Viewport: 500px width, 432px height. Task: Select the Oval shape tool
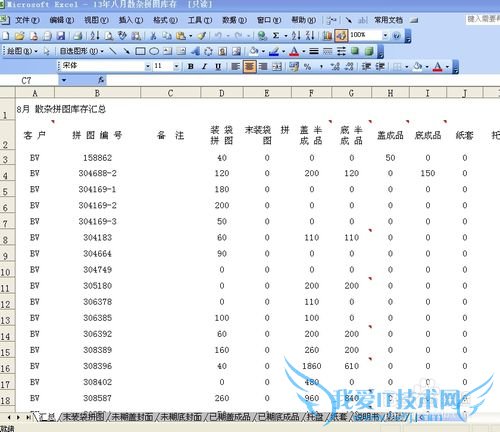click(x=154, y=51)
